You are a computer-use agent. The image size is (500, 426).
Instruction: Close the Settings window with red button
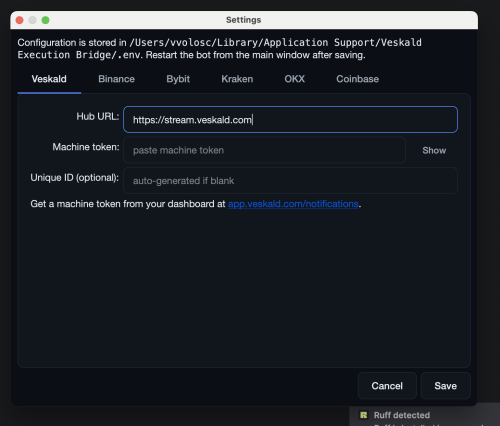[20, 20]
